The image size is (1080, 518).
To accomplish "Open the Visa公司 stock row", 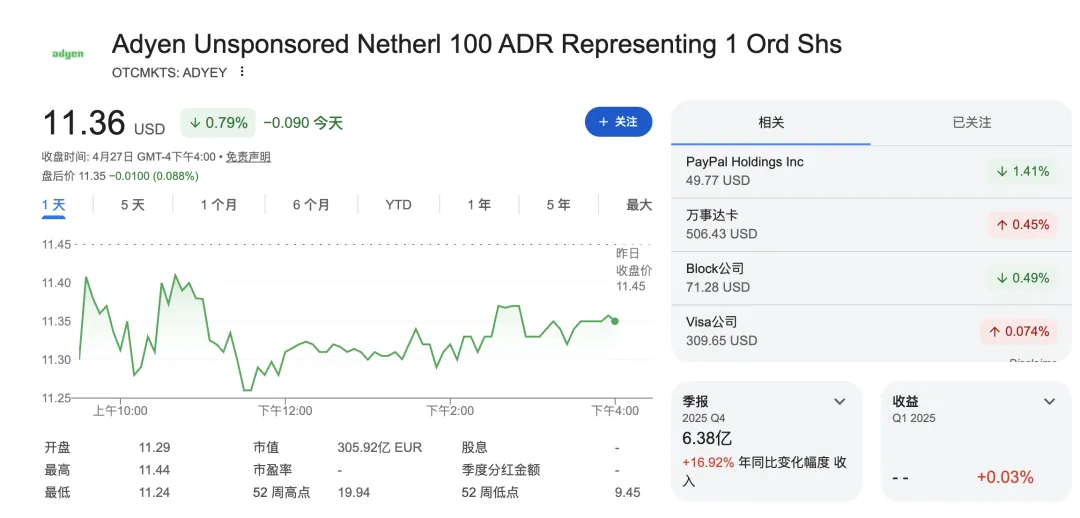I will click(x=871, y=331).
